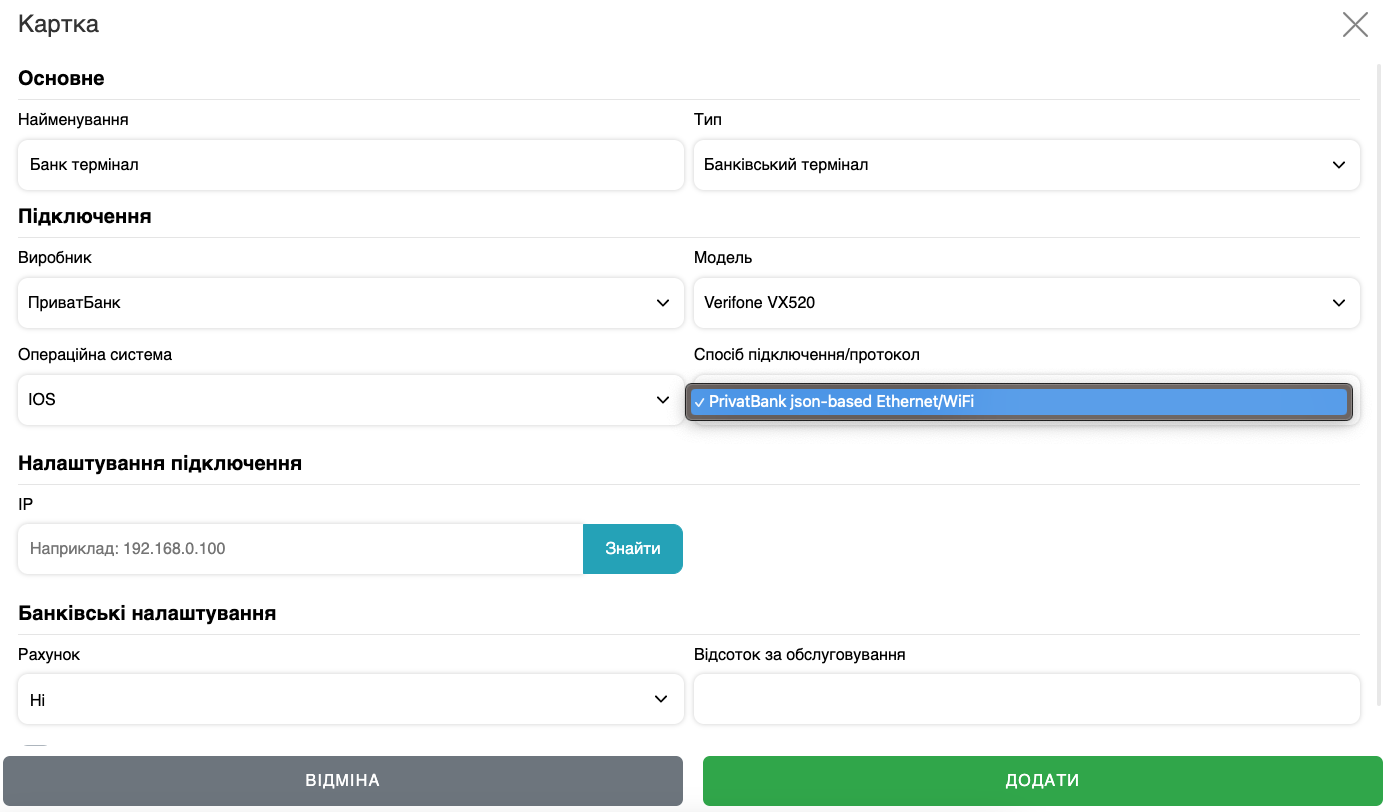Click the Спосіб підключення/протокол label

[806, 355]
